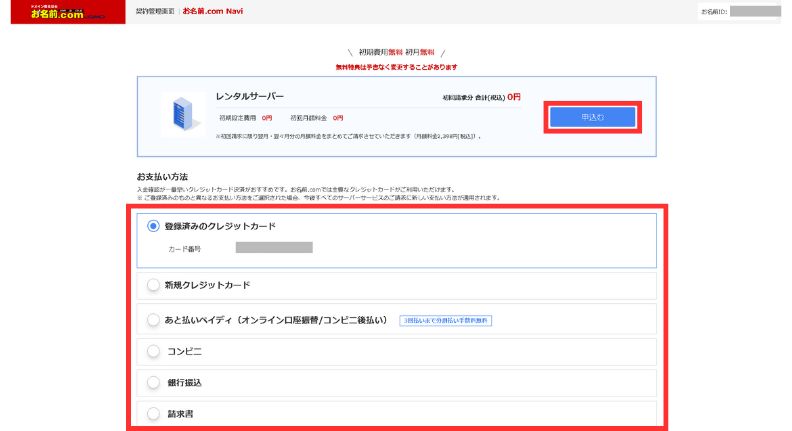The height and width of the screenshot is (431, 792).
Task: Select 登録済みのクレジットカード radio button
Action: pyautogui.click(x=153, y=226)
